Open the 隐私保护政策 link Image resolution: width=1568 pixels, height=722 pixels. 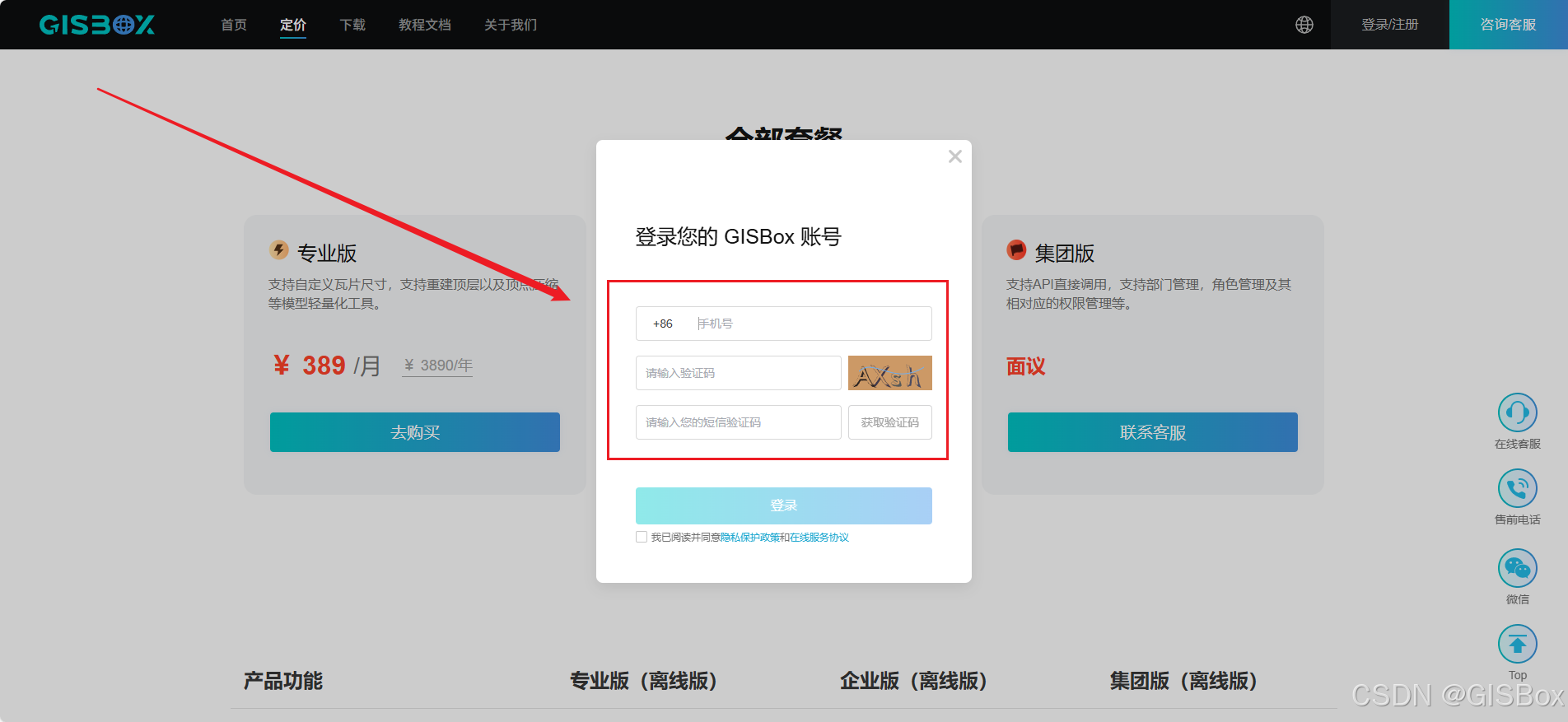pyautogui.click(x=750, y=538)
